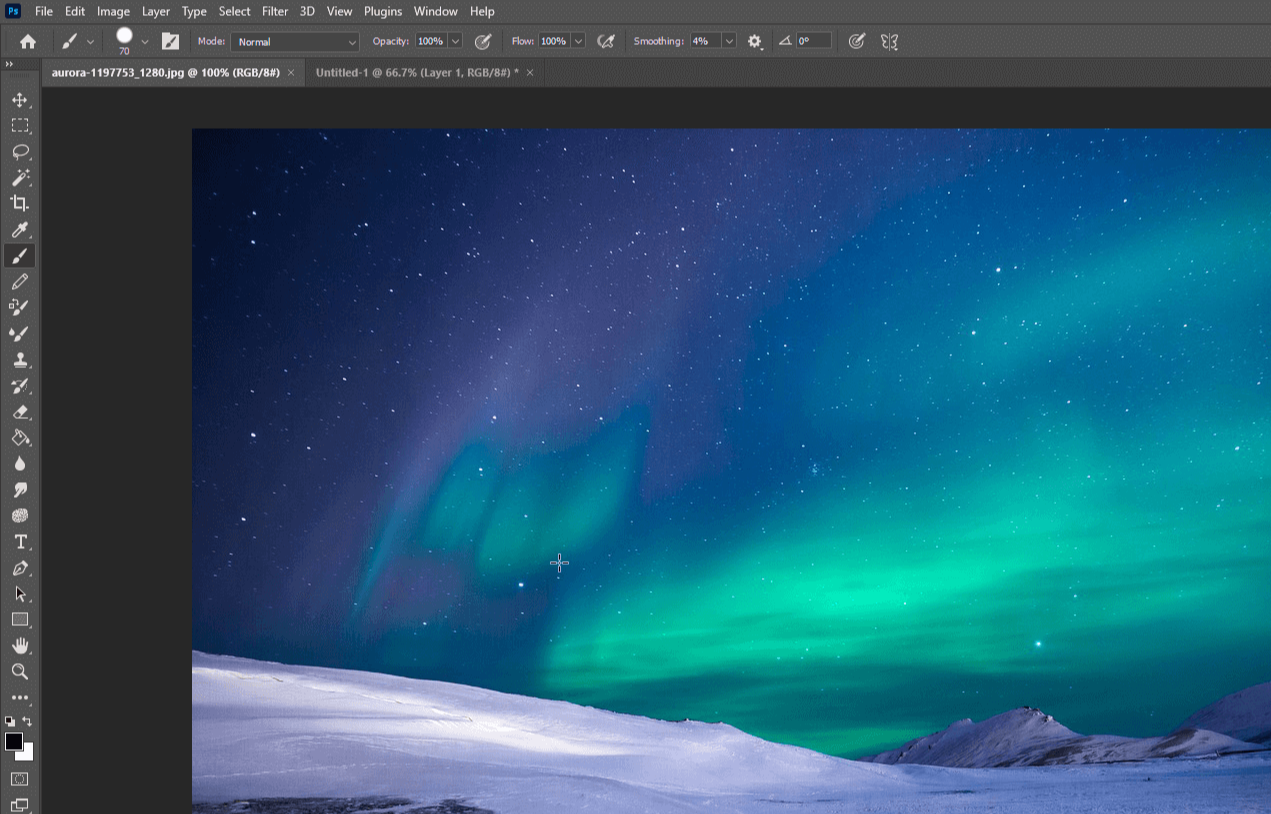Change screen mode at toolbar bottom
This screenshot has width=1271, height=814.
point(20,804)
